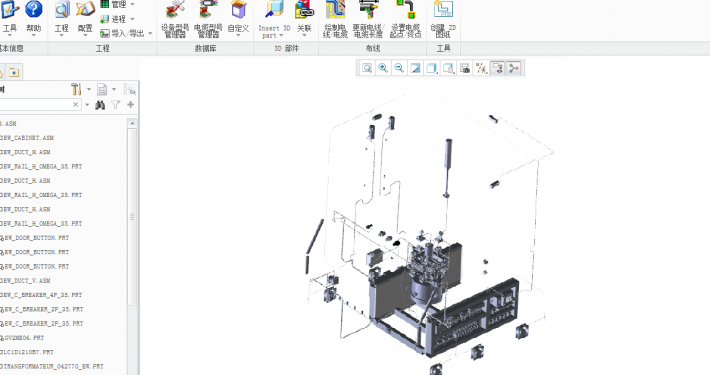Toggle the spin center display button
The height and width of the screenshot is (375, 710).
click(513, 68)
